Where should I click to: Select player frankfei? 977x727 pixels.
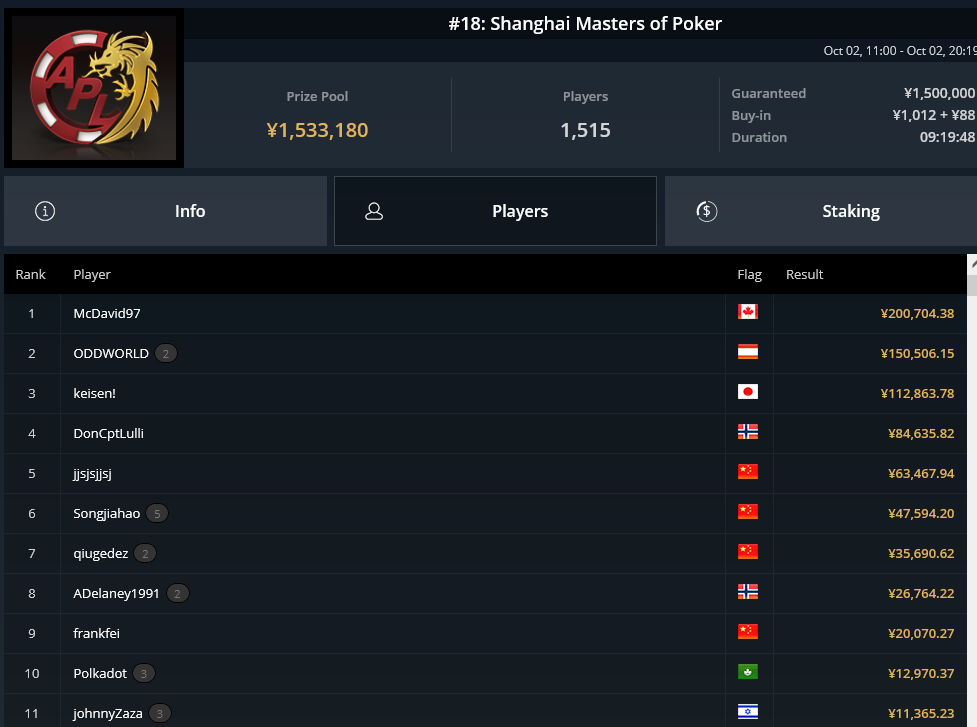96,633
